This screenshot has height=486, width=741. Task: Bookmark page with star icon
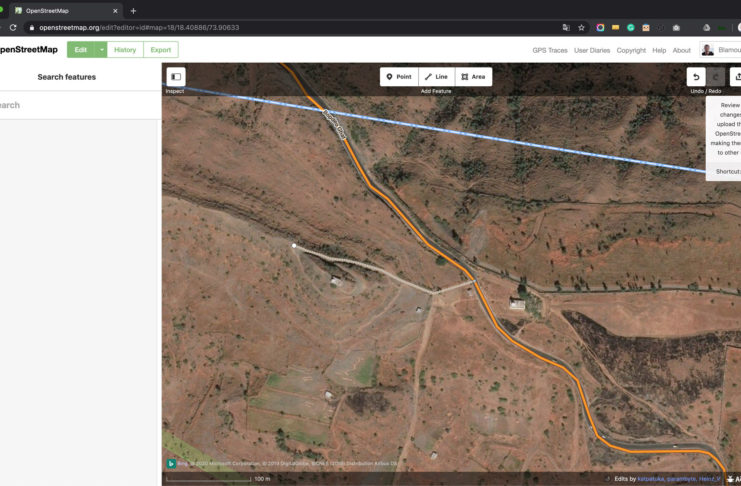582,28
